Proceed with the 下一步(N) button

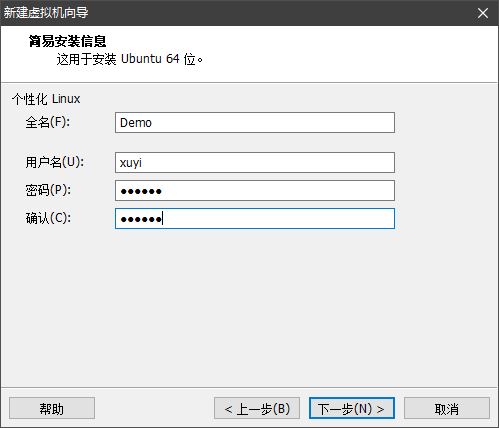click(x=352, y=408)
